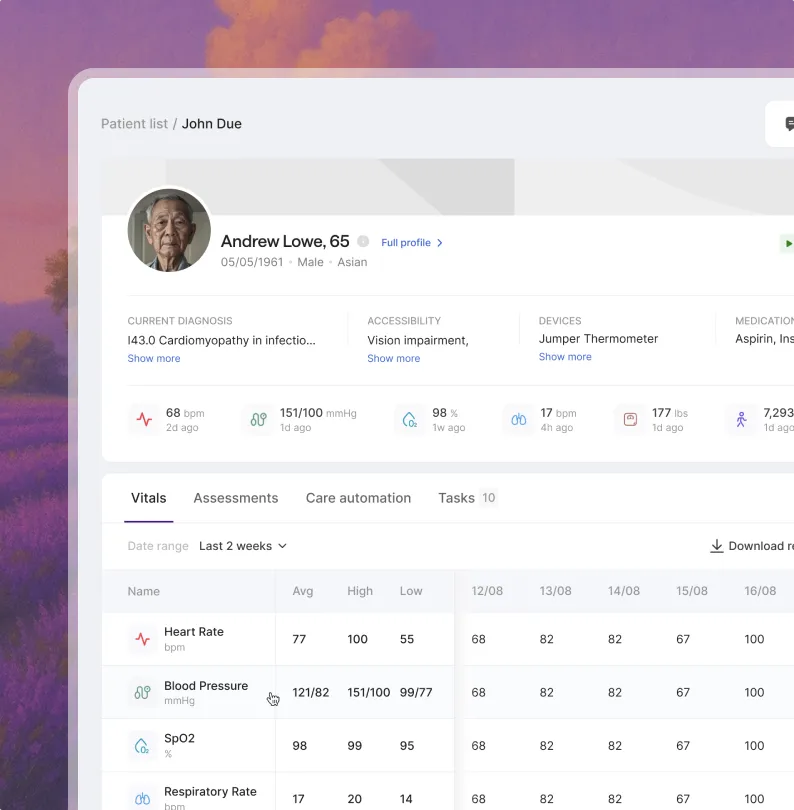Click the blood pressure icon beside 151/100 mmHg
This screenshot has height=810, width=794.
(x=258, y=419)
